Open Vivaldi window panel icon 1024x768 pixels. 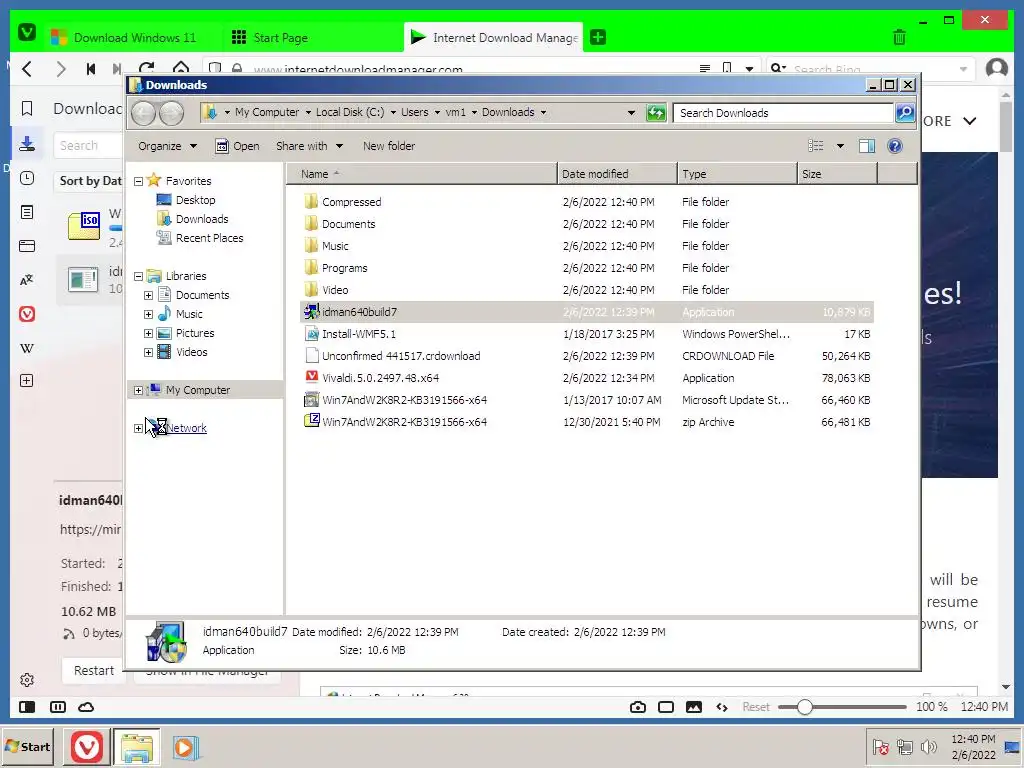(x=27, y=246)
